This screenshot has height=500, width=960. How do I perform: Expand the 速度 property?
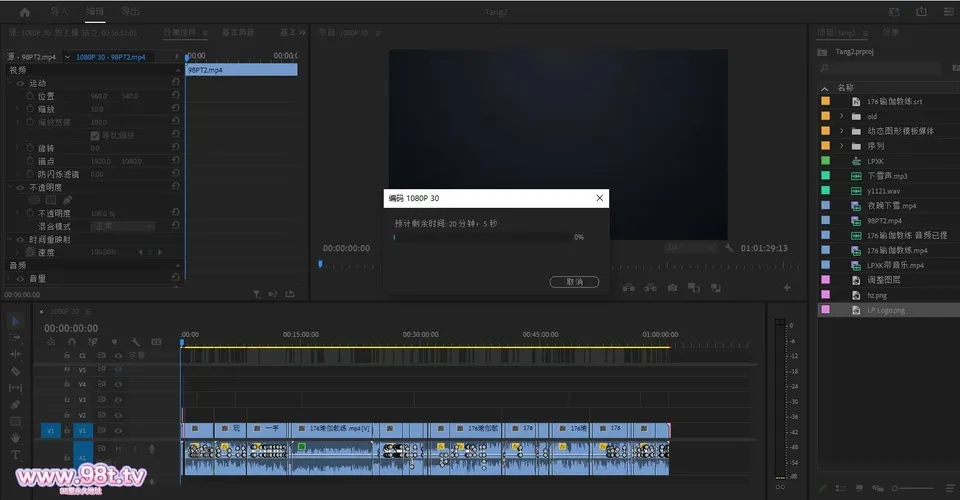click(x=17, y=252)
